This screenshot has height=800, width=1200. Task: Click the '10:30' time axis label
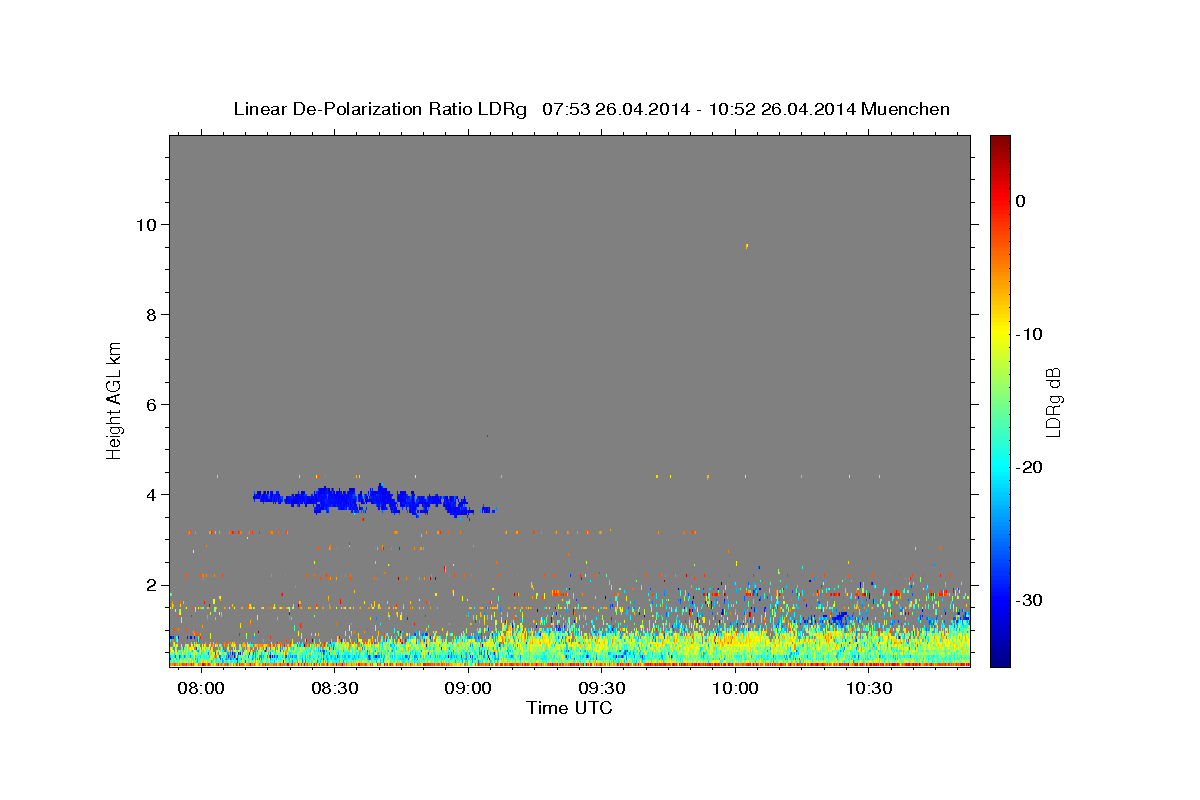[x=871, y=689]
